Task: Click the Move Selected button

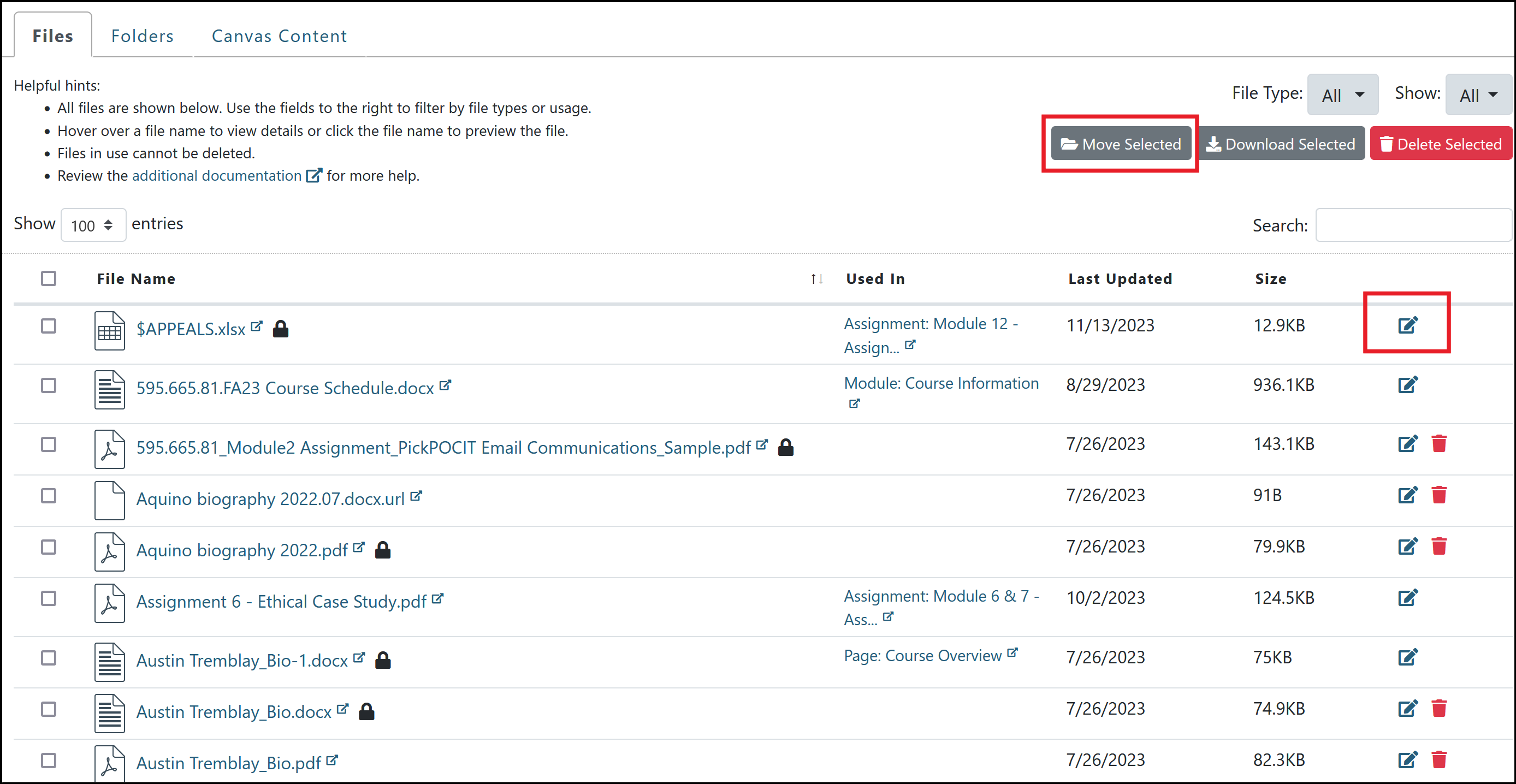Action: click(1121, 144)
